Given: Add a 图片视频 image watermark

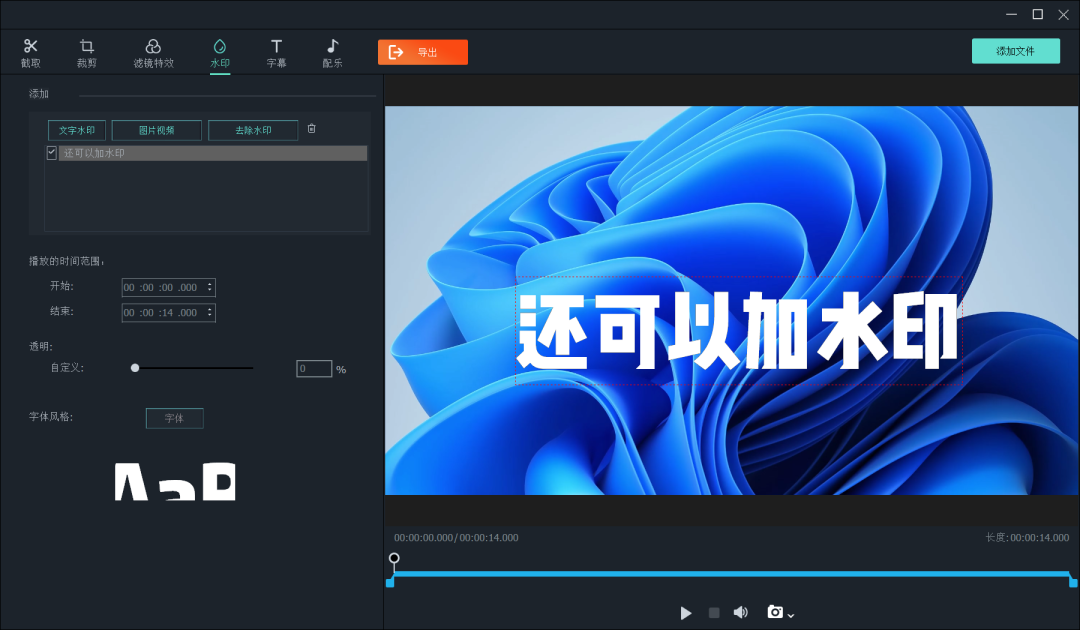Looking at the screenshot, I should click(x=156, y=130).
